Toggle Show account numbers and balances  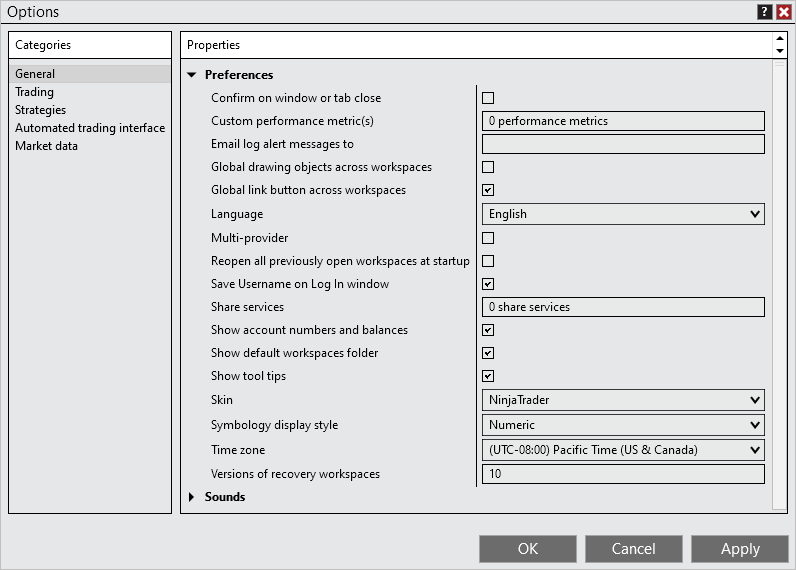click(488, 330)
